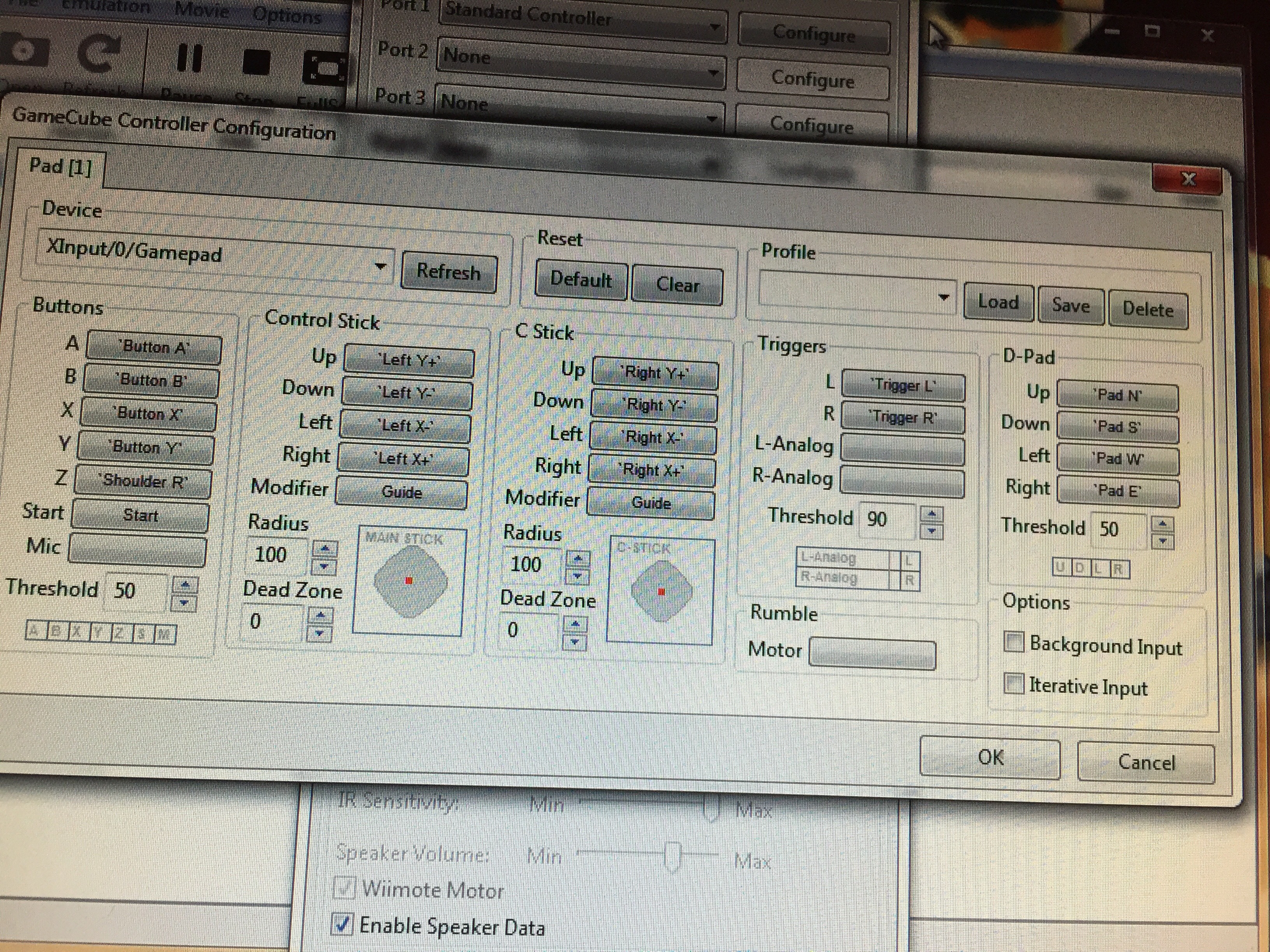
Task: Remap the Y button binding 'Button Y'
Action: pos(146,447)
